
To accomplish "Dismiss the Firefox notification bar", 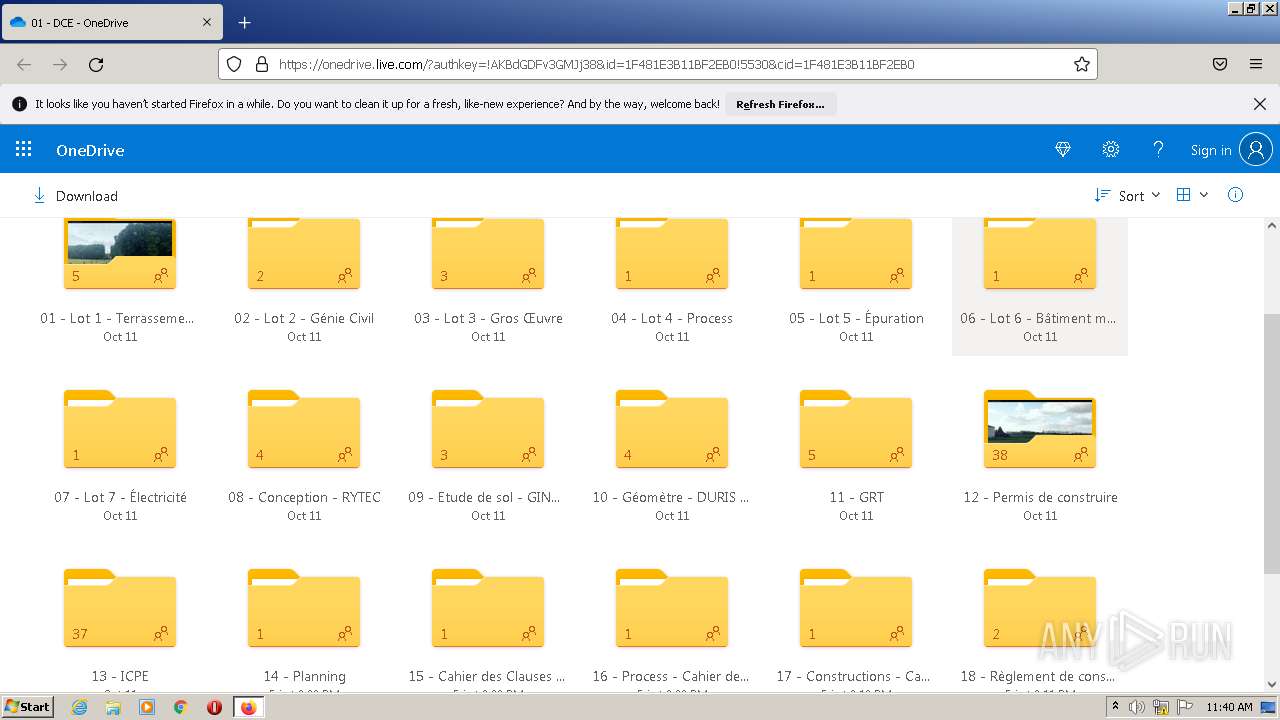I will [x=1260, y=104].
